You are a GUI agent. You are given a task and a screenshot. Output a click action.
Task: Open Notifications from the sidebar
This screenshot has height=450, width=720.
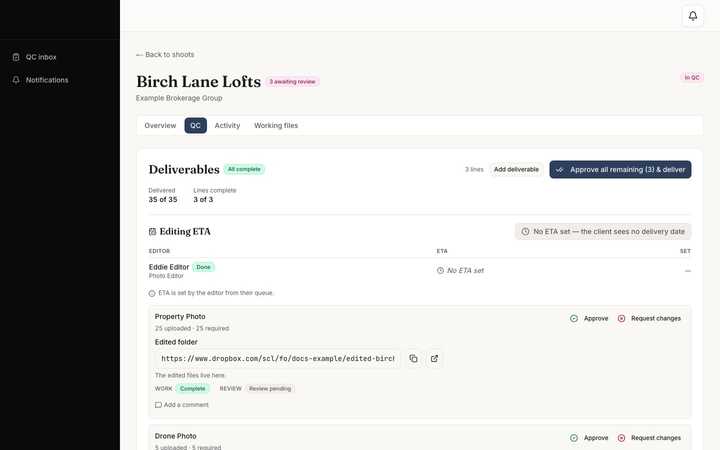(x=47, y=80)
